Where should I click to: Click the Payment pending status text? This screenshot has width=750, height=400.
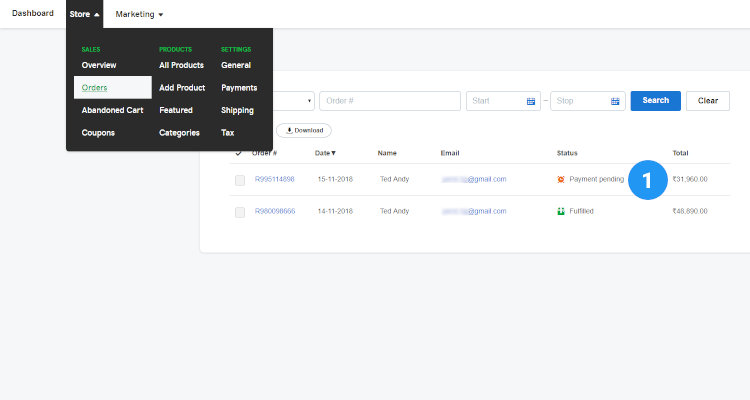(x=596, y=179)
